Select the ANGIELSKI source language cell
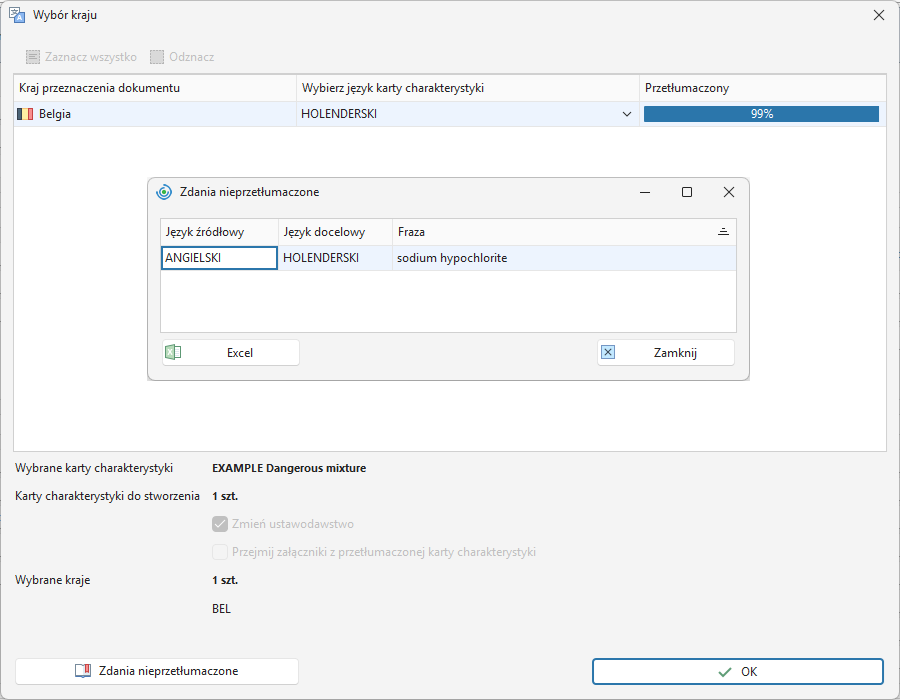900x700 pixels. click(219, 258)
